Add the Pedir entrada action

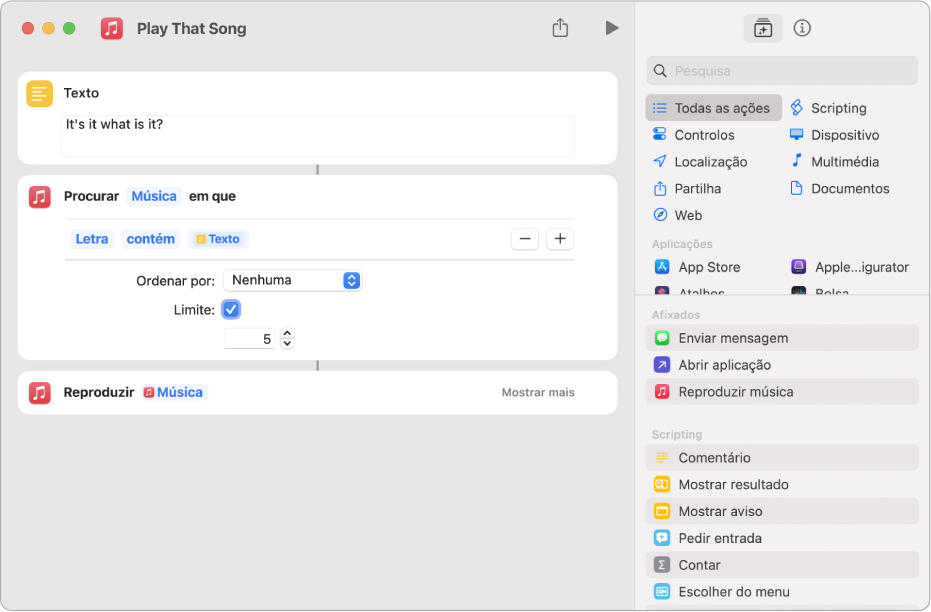(782, 538)
